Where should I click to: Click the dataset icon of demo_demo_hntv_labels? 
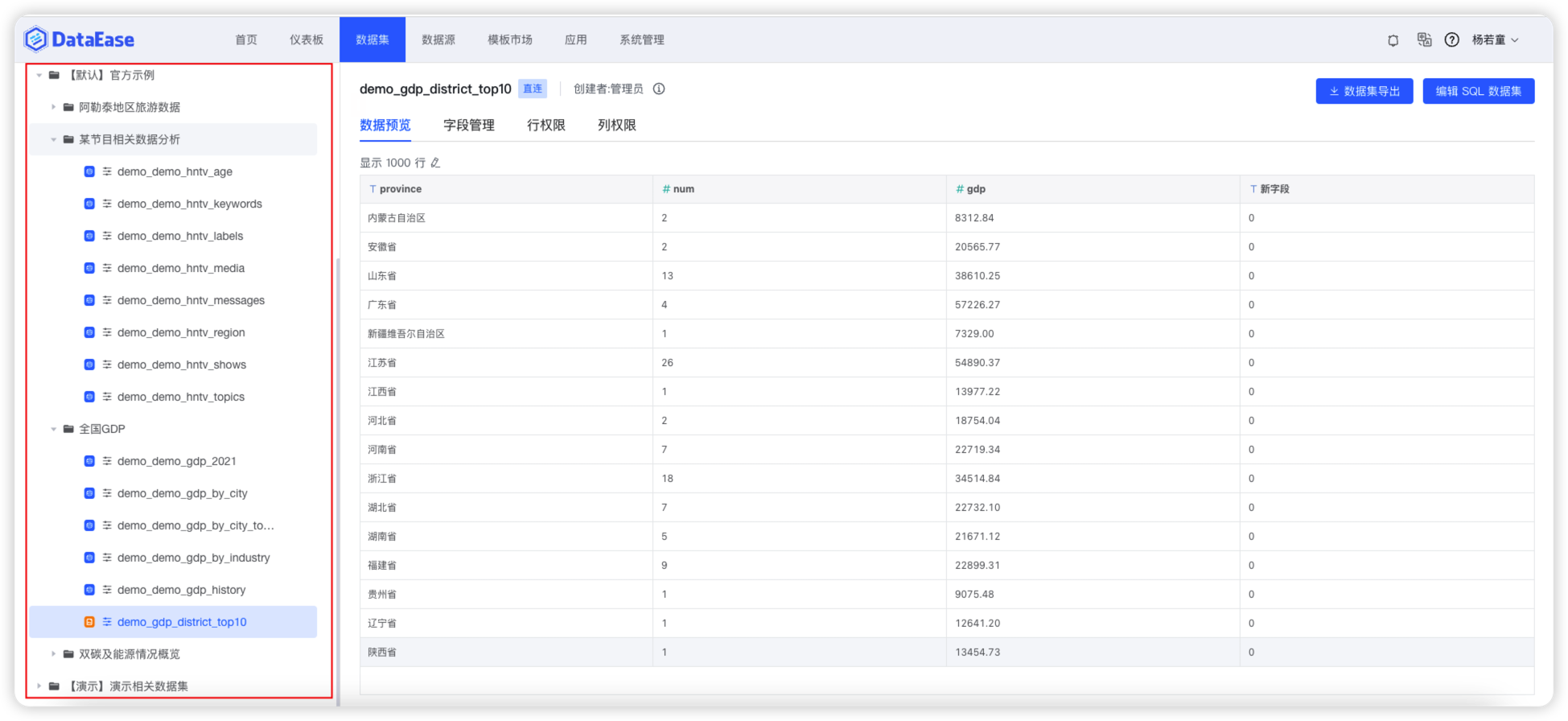(89, 236)
